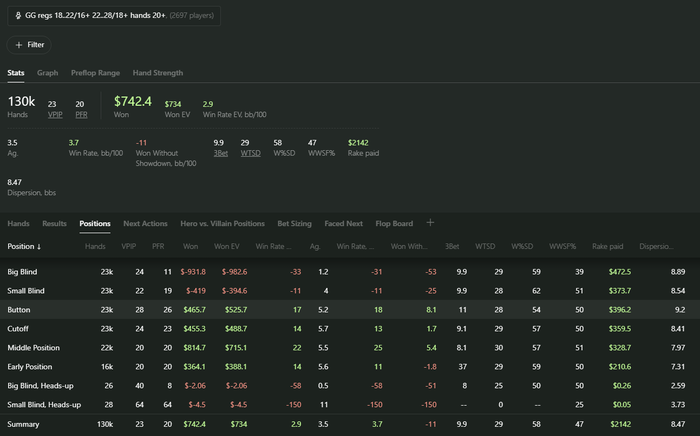The height and width of the screenshot is (436, 700).
Task: Open the Hand Strength tab
Action: [x=158, y=73]
